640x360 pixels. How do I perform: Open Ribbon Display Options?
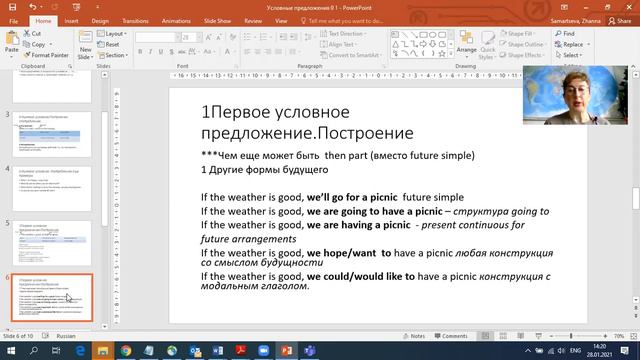[564, 7]
